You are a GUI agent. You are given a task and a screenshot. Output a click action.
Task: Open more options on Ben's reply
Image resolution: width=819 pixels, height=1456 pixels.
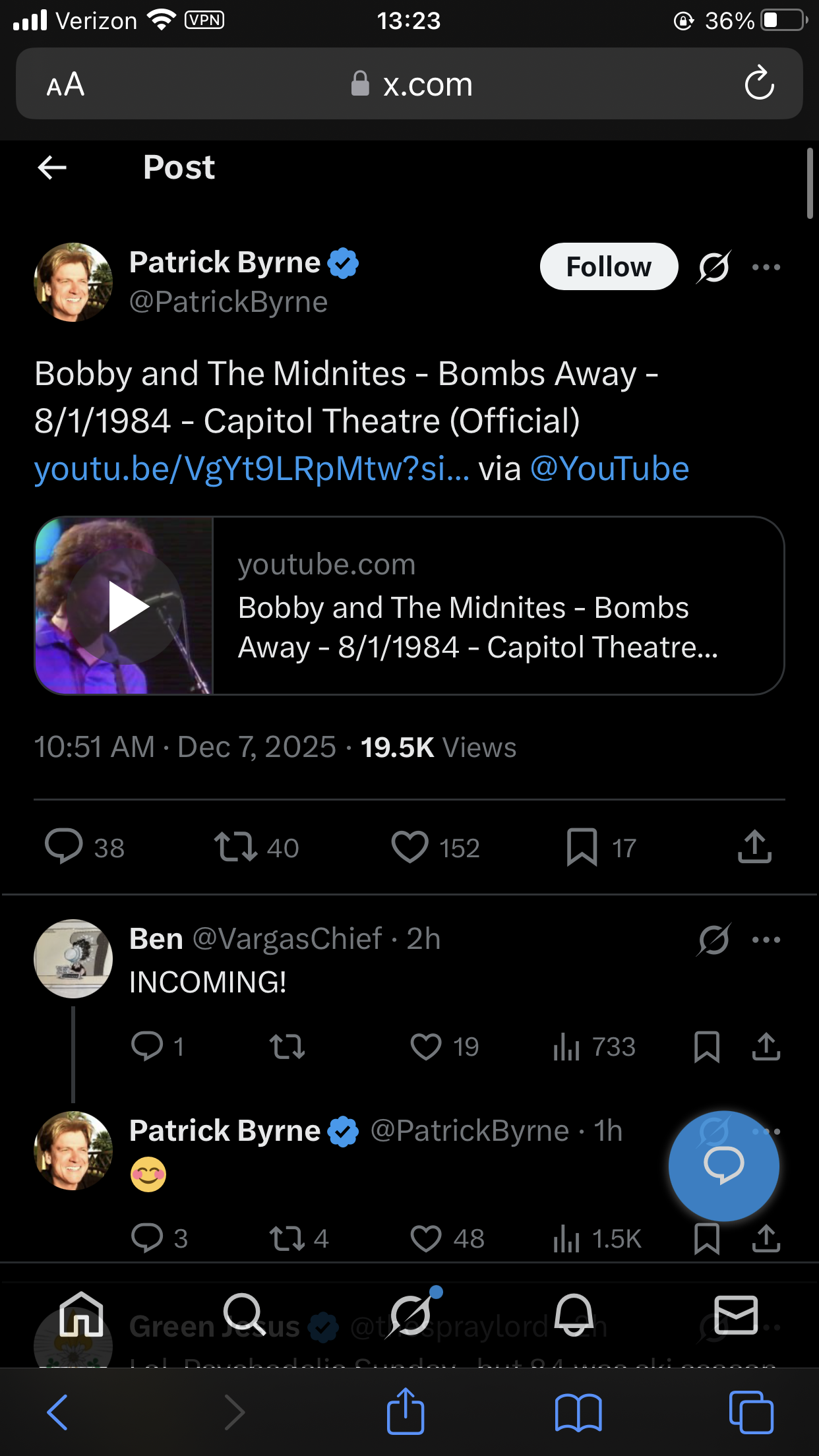[766, 940]
